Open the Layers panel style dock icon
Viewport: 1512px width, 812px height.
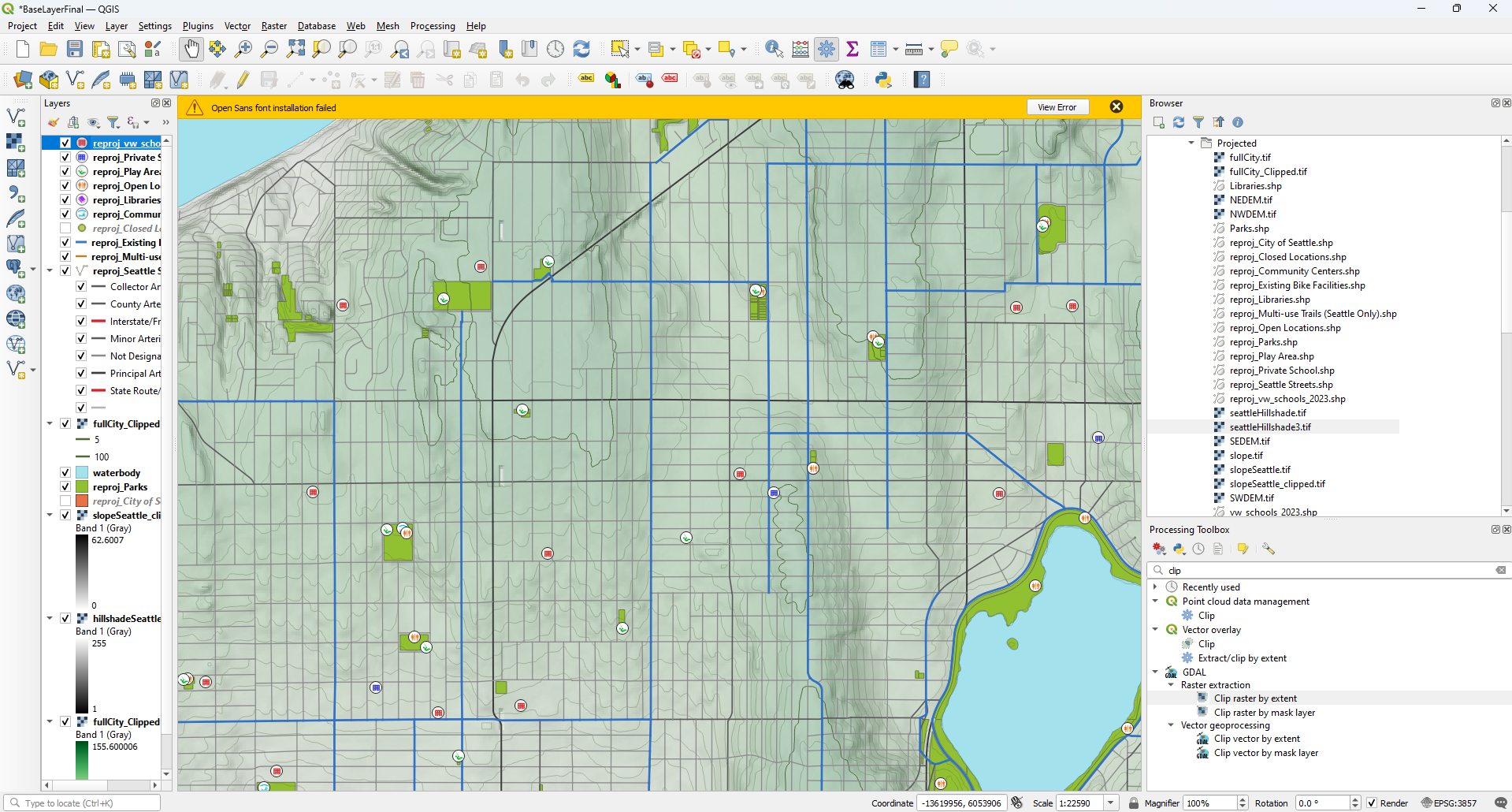[53, 122]
